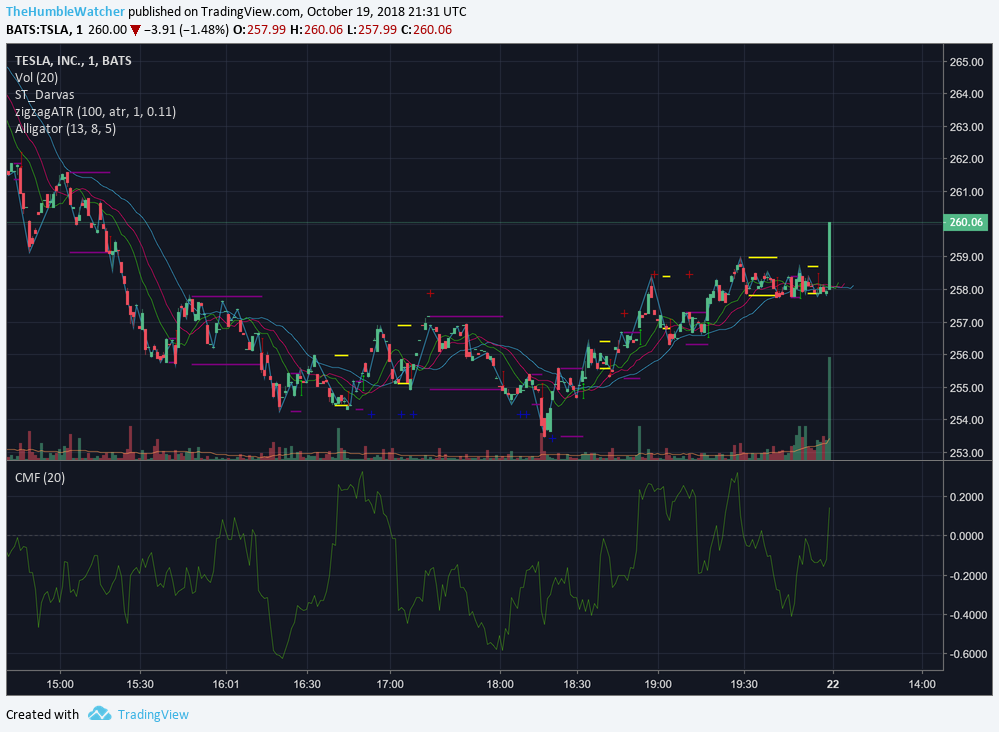Click the 253.00 price axis label
Viewport: 999px width, 732px height.
[967, 453]
